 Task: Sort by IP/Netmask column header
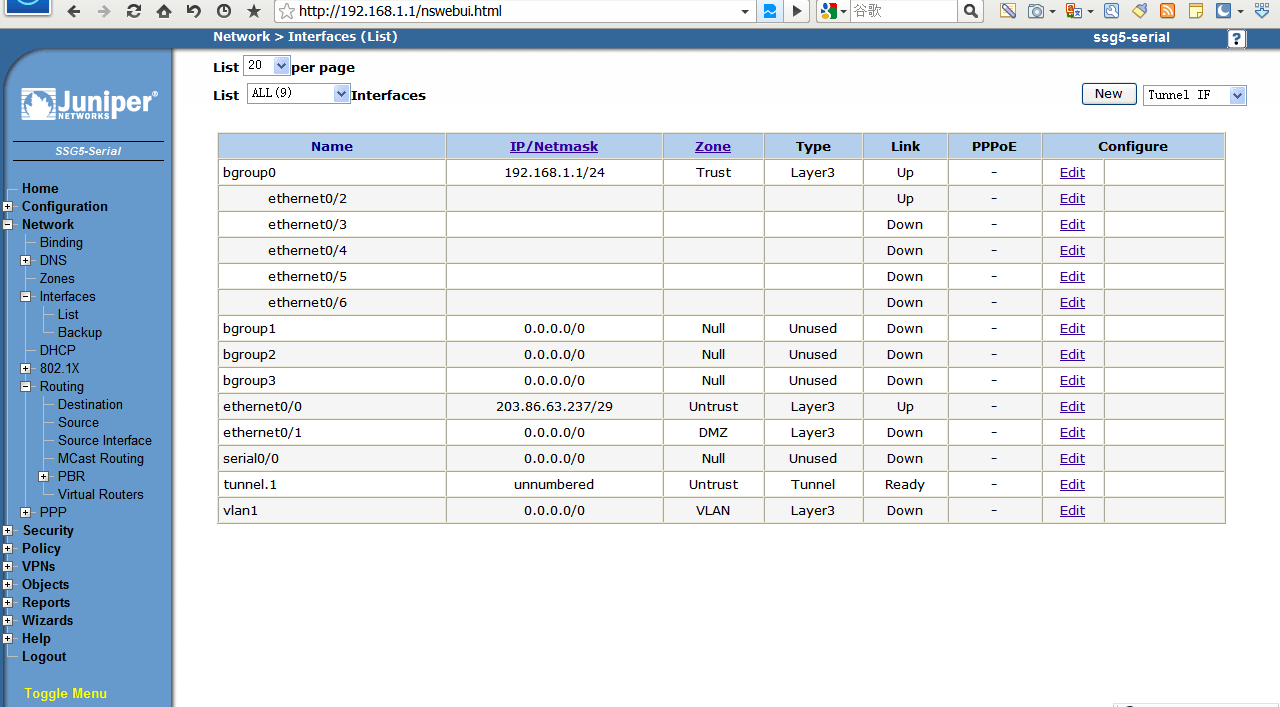pos(554,147)
